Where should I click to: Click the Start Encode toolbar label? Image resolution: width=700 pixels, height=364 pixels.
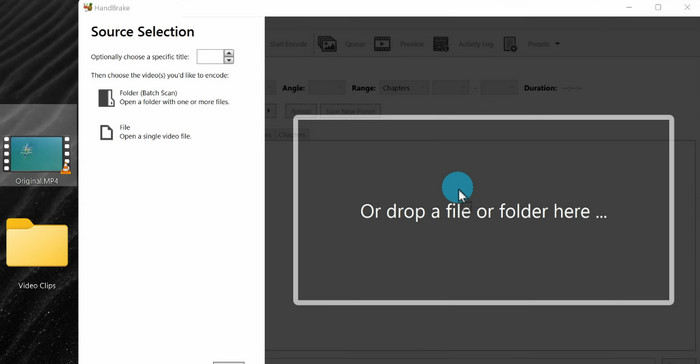(x=288, y=44)
